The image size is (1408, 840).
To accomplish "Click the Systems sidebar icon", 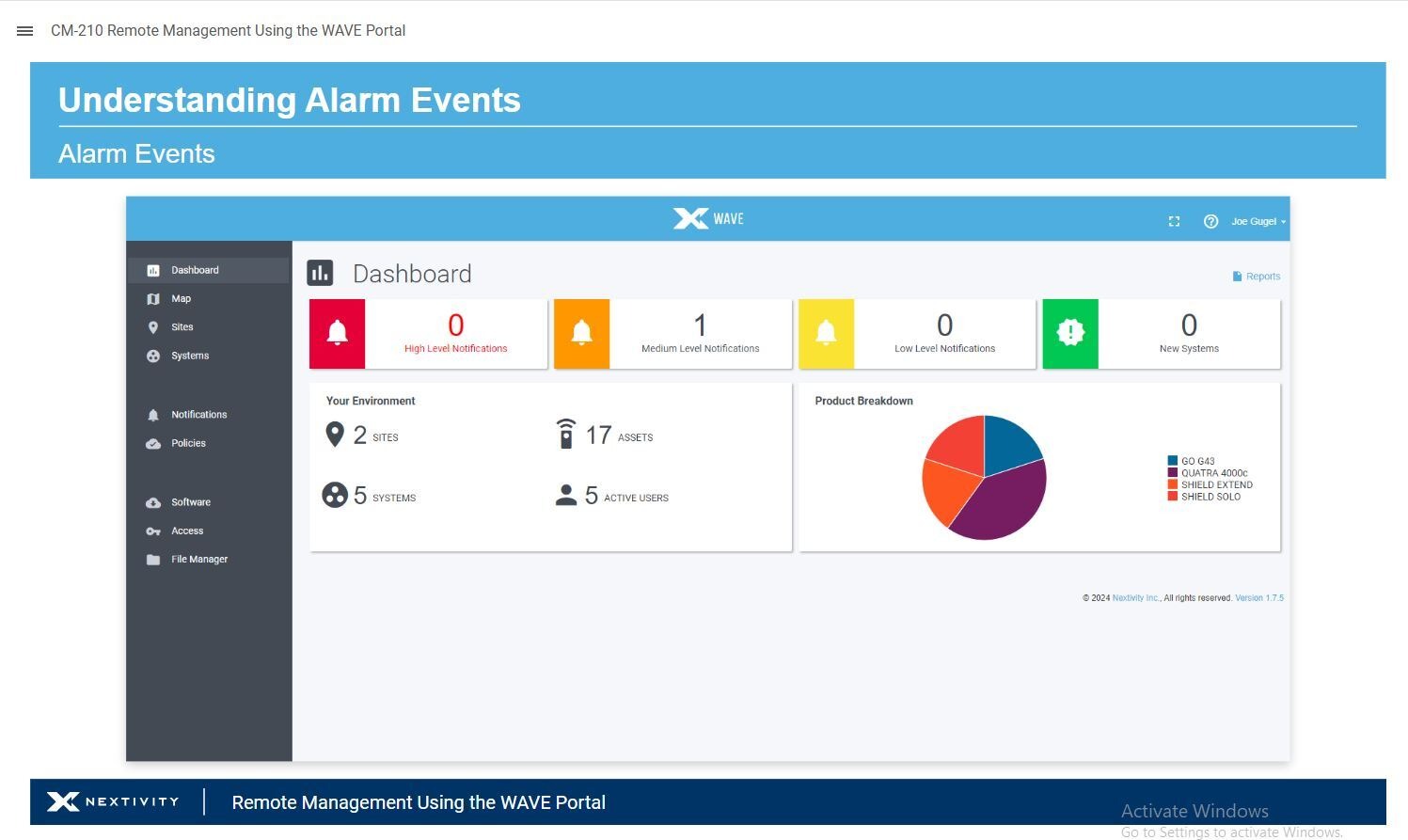I will pos(153,357).
